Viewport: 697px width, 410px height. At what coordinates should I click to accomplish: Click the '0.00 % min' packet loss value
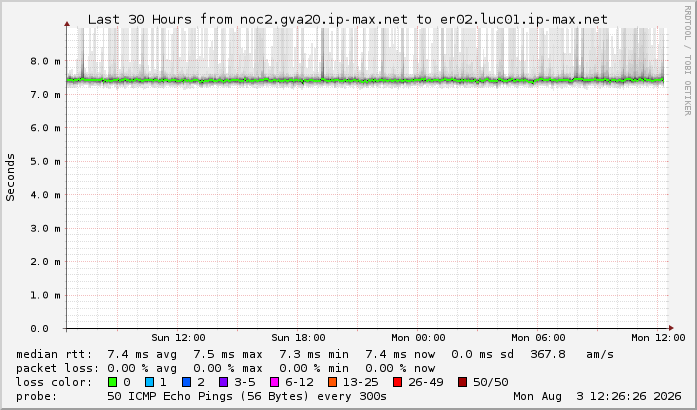(x=314, y=368)
